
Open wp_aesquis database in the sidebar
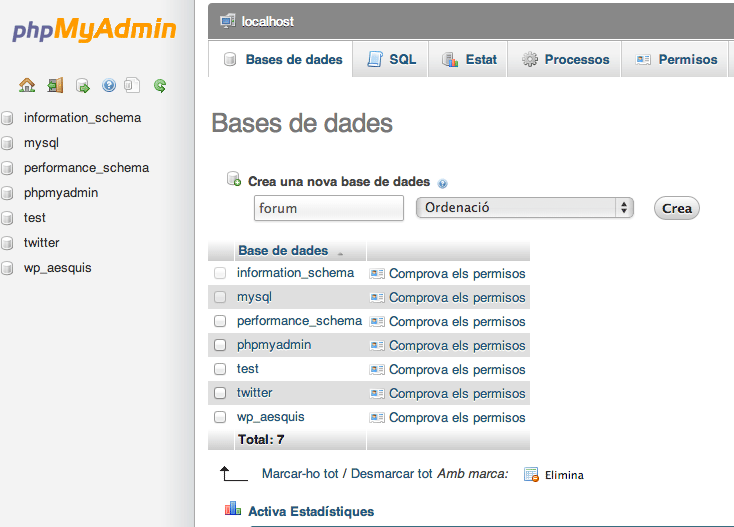tap(58, 268)
